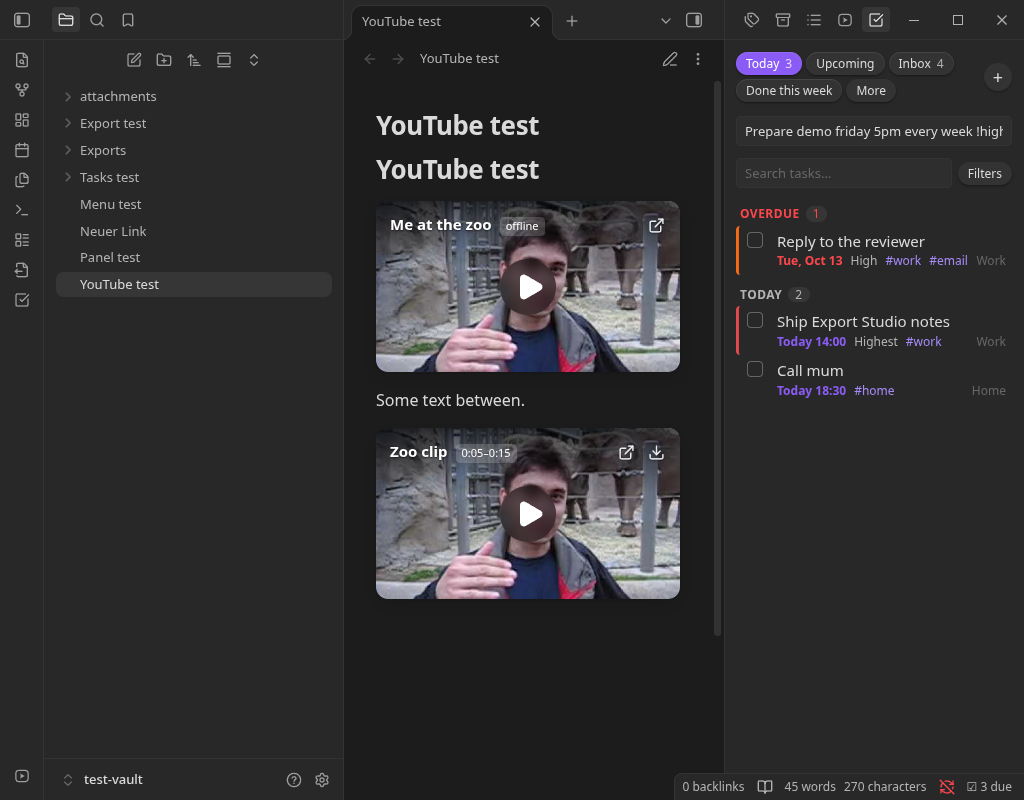Check off Ship Export Studio notes task
1024x800 pixels.
tap(755, 320)
